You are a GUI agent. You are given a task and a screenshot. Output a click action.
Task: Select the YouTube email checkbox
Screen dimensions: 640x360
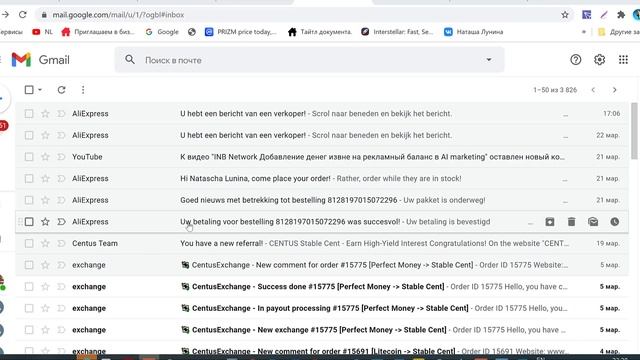click(x=29, y=157)
